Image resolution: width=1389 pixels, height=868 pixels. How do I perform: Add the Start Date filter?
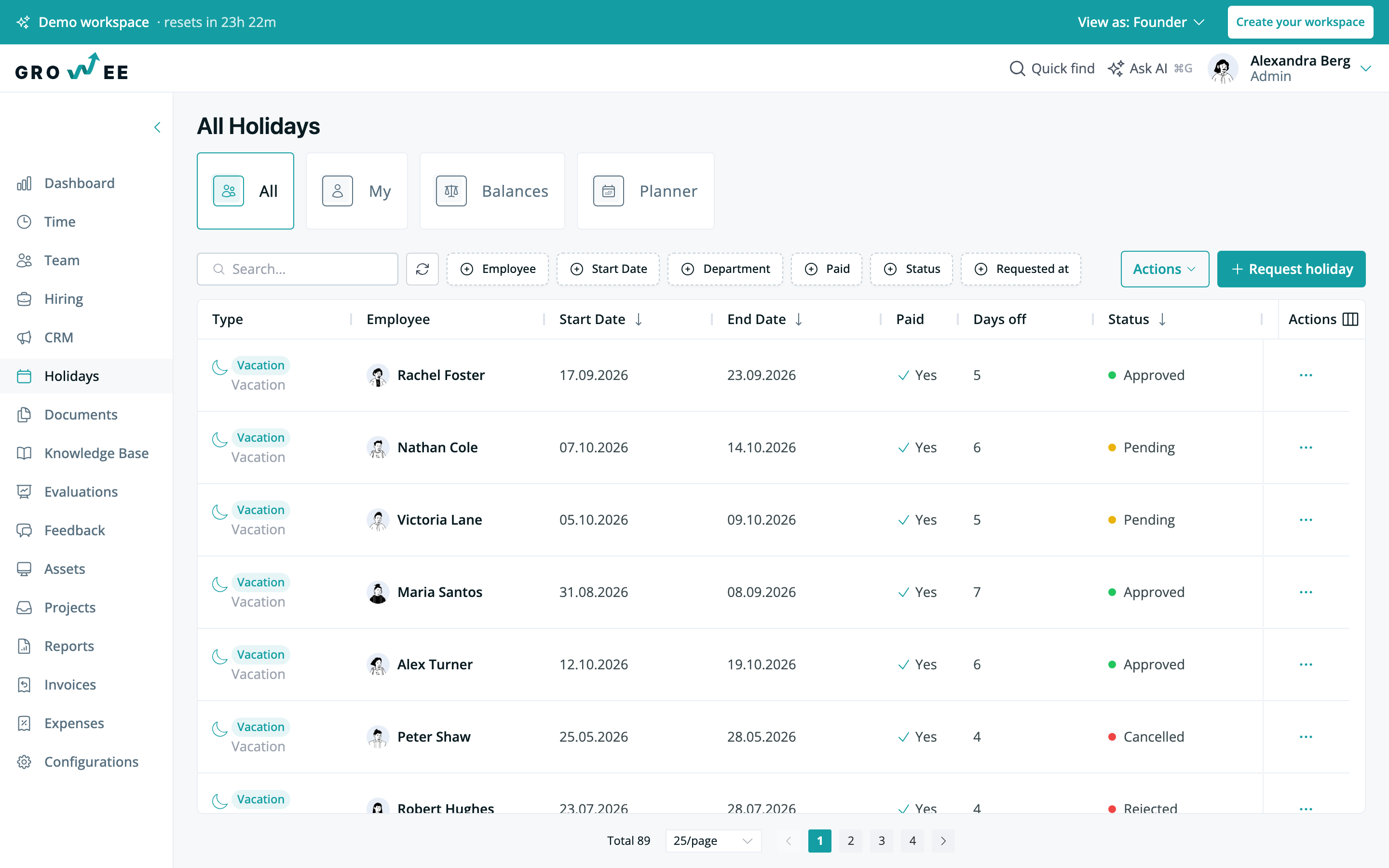608,269
